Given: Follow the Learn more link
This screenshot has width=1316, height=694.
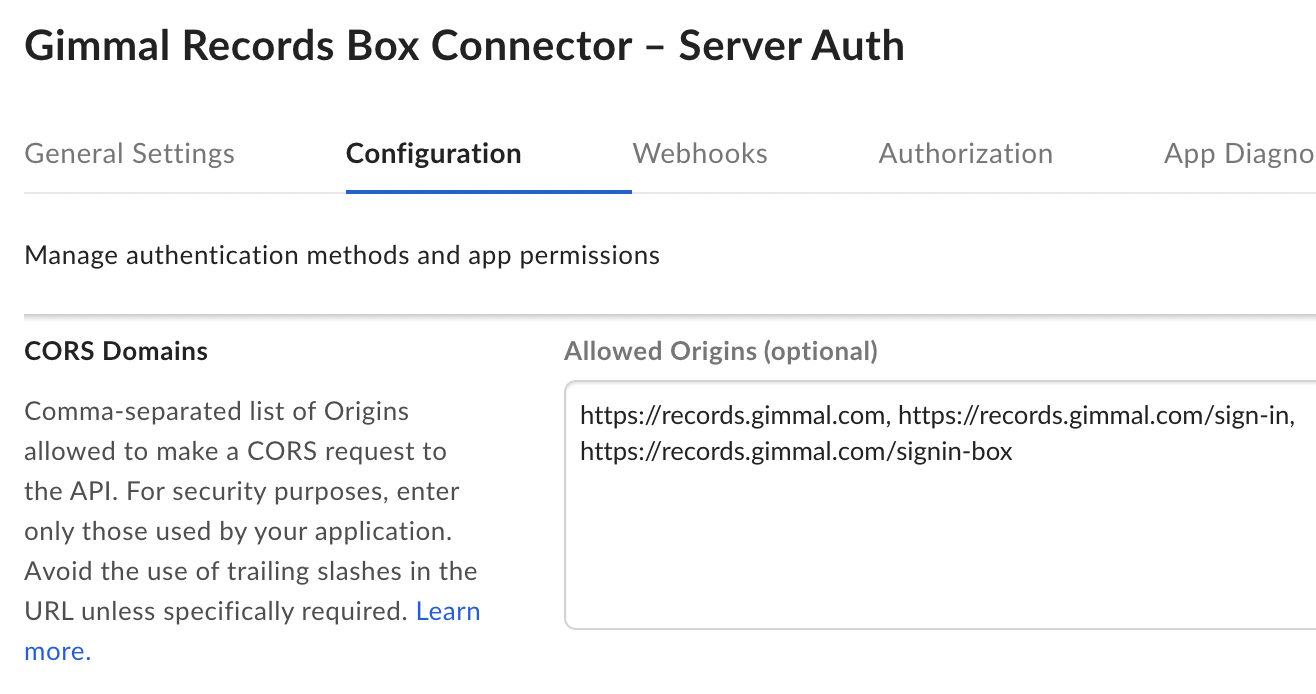Looking at the screenshot, I should pos(448,612).
